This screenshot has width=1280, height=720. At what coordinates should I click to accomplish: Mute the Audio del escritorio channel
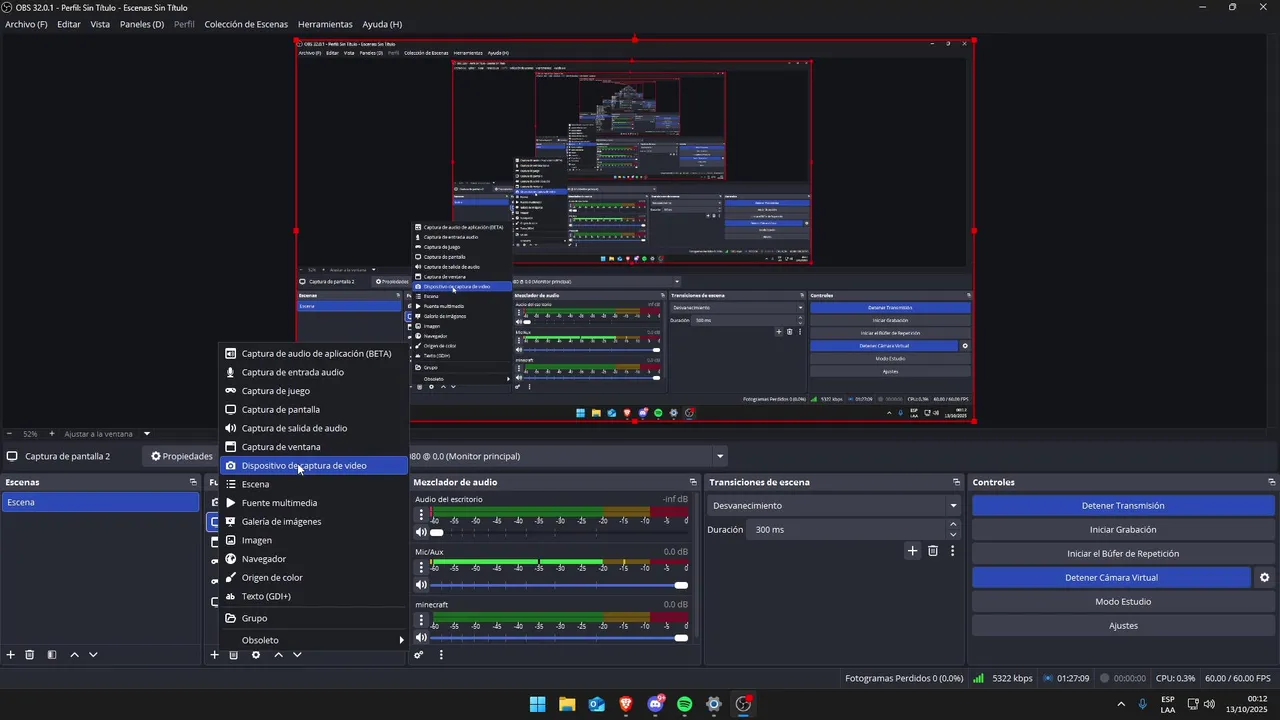click(421, 532)
